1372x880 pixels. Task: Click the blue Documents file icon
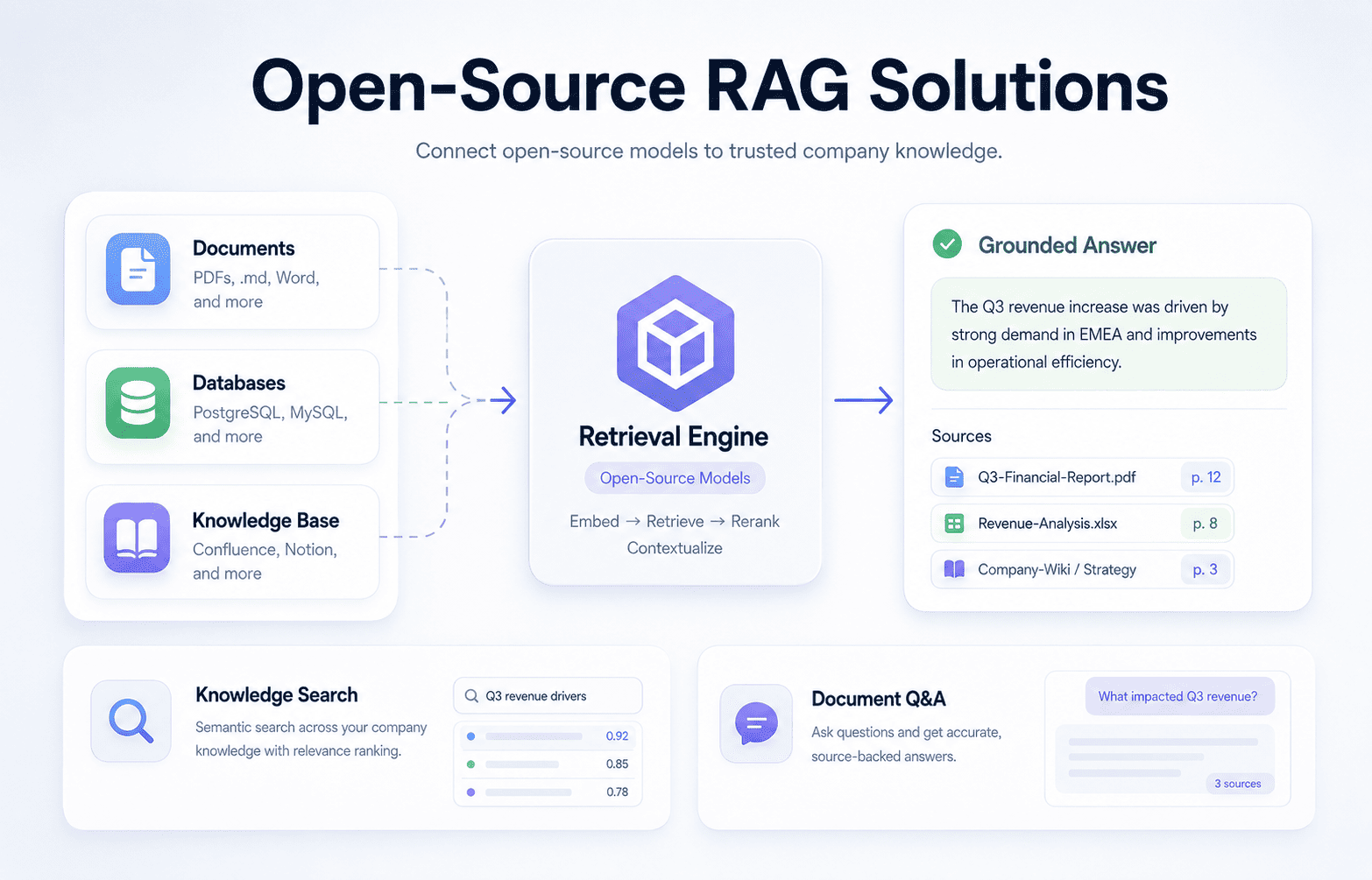coord(138,269)
